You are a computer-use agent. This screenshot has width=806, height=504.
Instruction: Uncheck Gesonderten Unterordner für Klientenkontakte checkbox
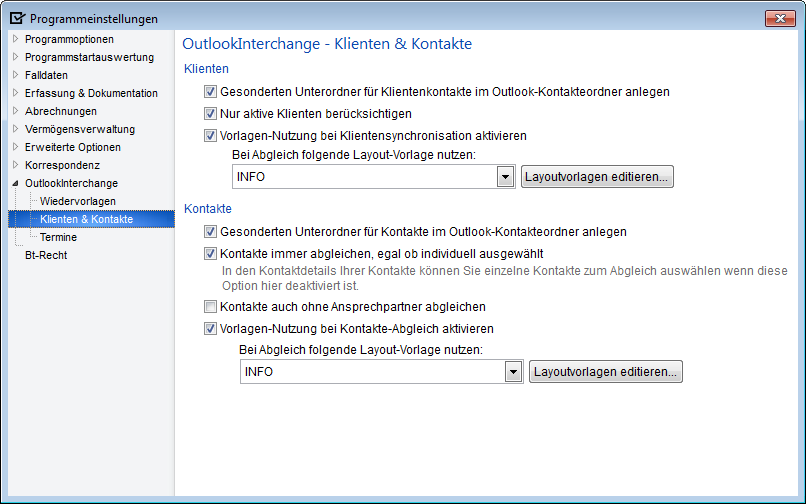pyautogui.click(x=210, y=92)
